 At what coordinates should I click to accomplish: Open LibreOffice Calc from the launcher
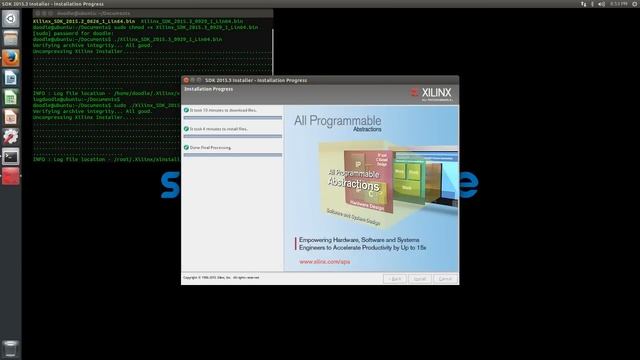11,98
